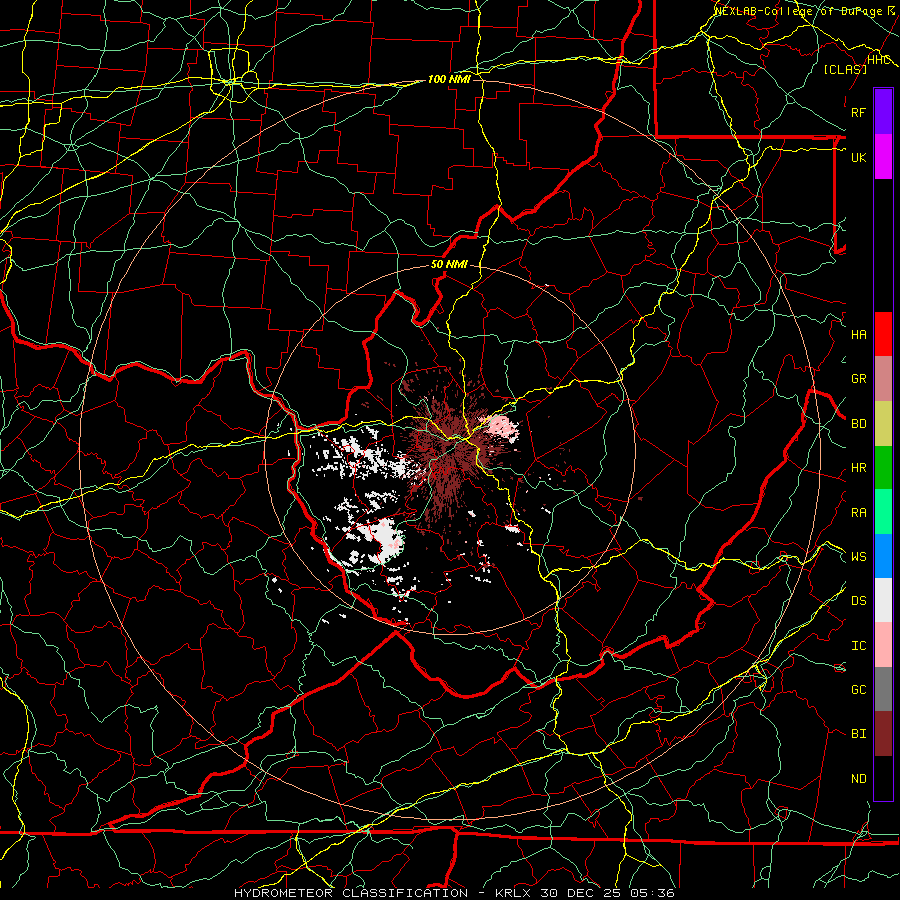Click the 'WS' legend label
Viewport: 900px width, 900px height.
pyautogui.click(x=858, y=556)
